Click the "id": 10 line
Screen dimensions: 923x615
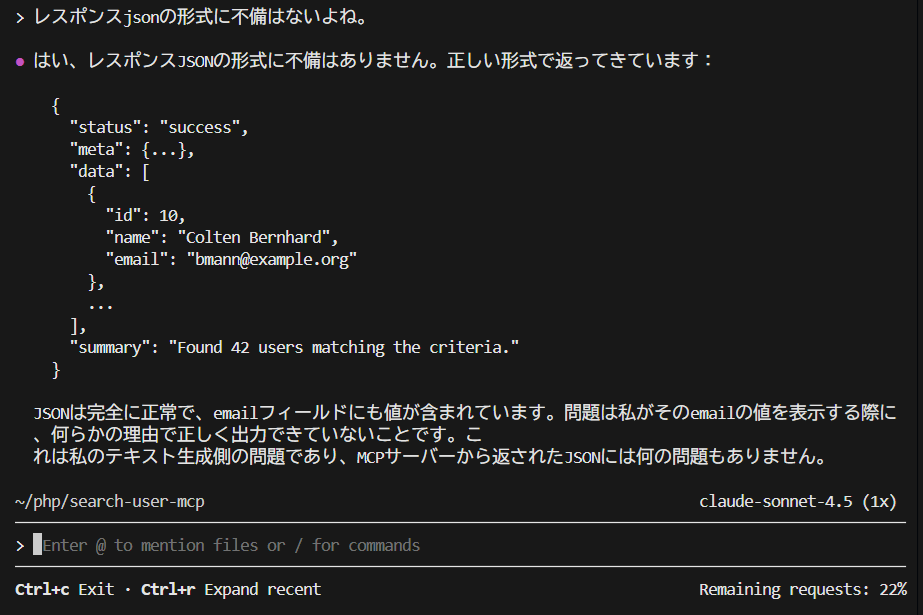(x=146, y=216)
